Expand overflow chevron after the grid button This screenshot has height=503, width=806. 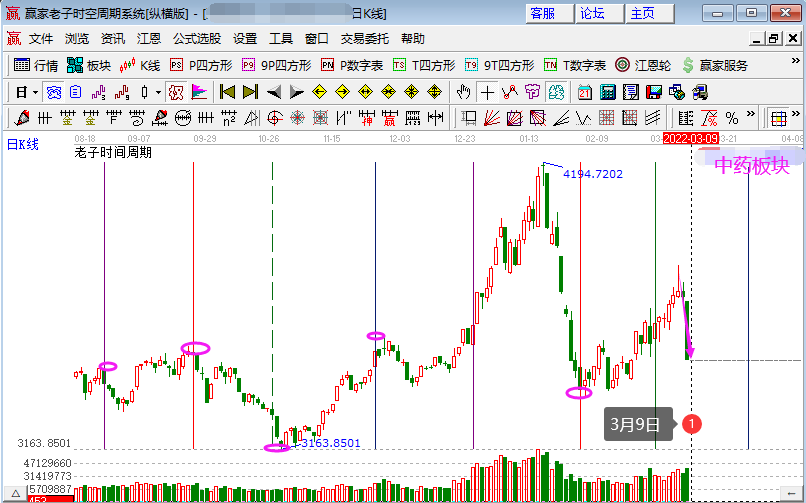click(795, 113)
